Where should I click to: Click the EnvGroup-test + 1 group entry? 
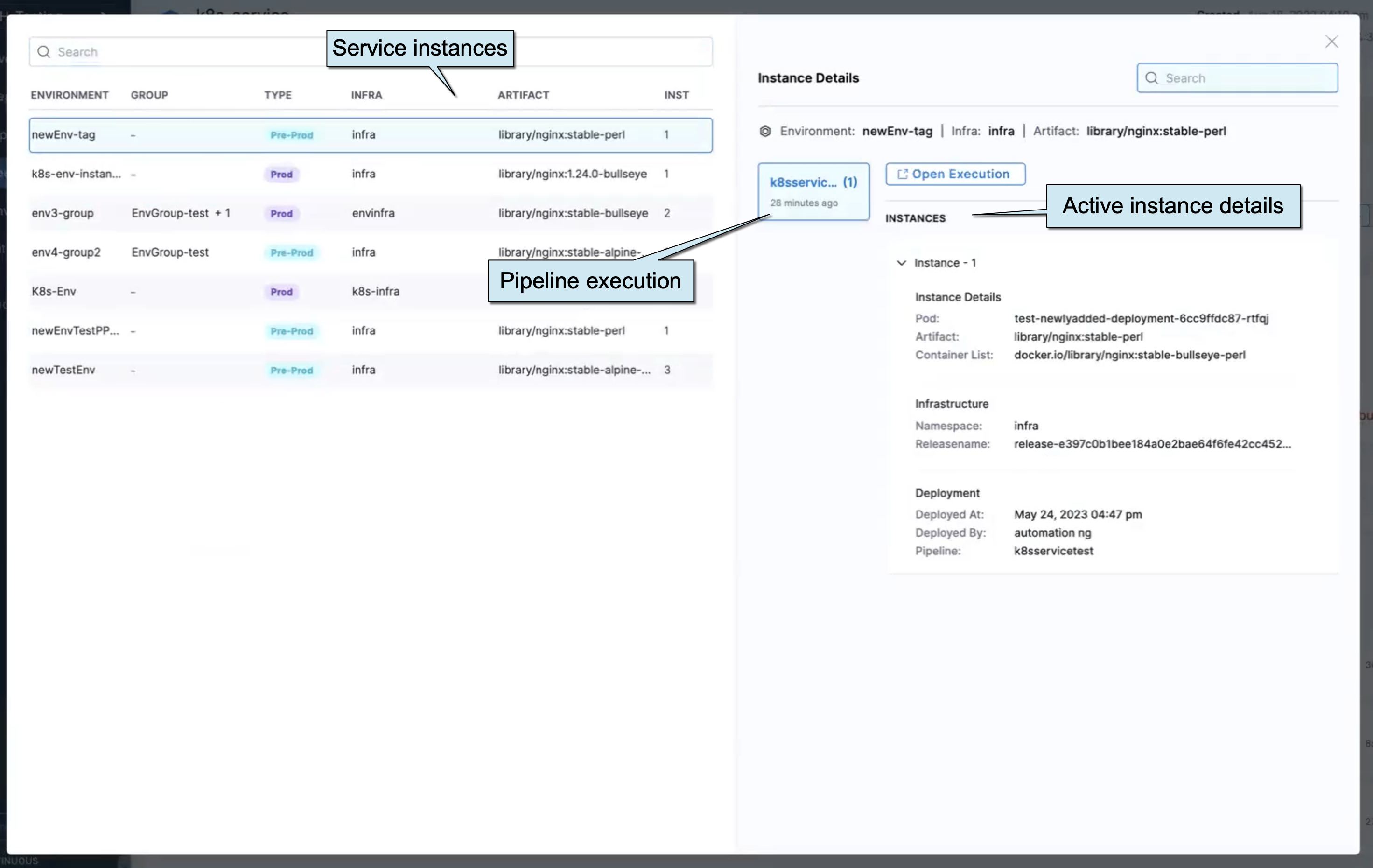coord(180,213)
